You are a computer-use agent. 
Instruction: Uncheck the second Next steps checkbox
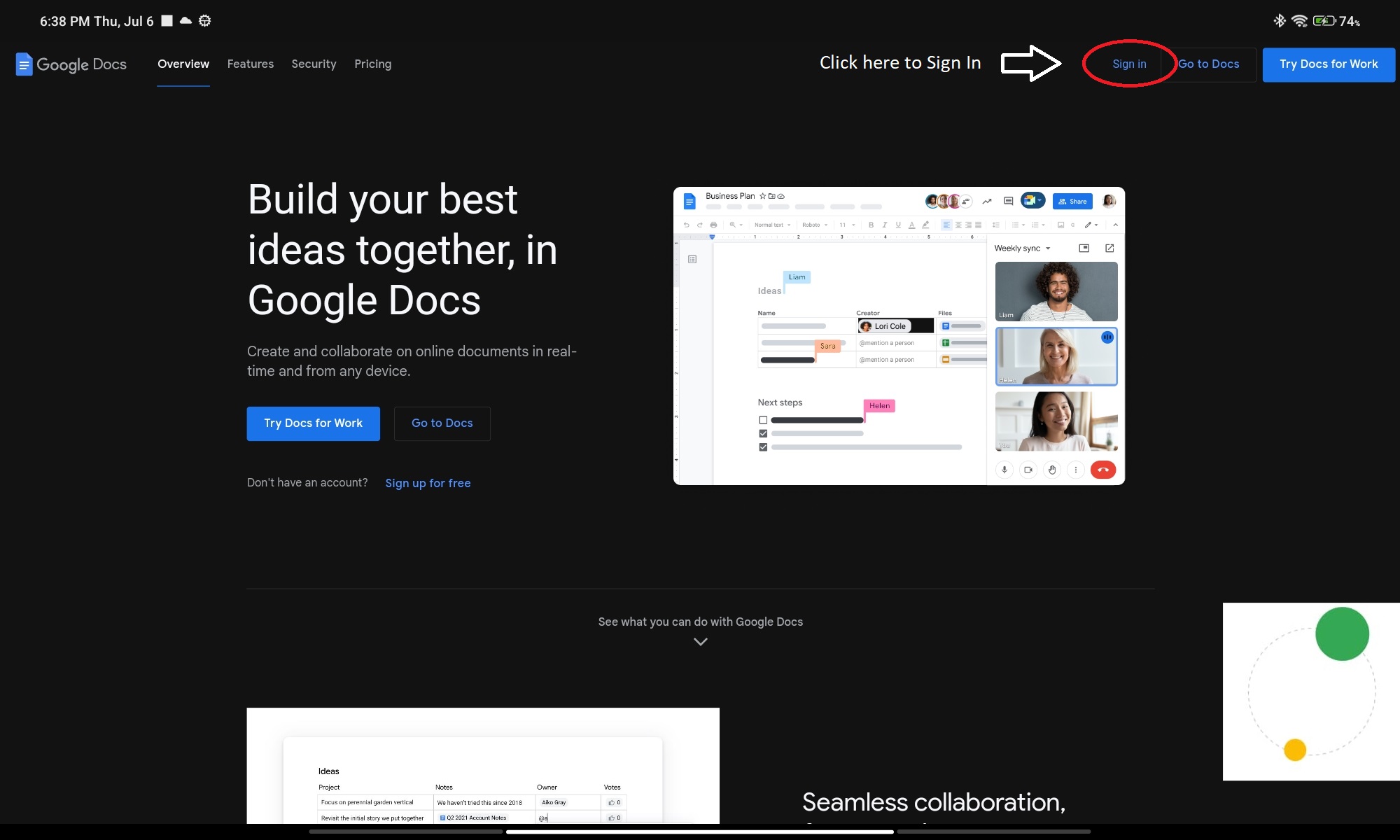pyautogui.click(x=763, y=433)
